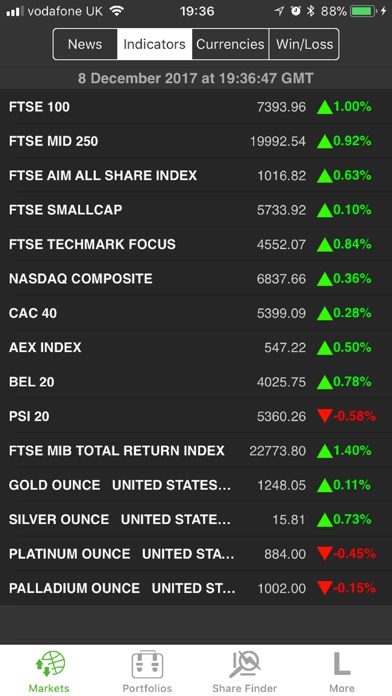This screenshot has height=696, width=392.
Task: Switch to the News tab
Action: click(x=85, y=44)
